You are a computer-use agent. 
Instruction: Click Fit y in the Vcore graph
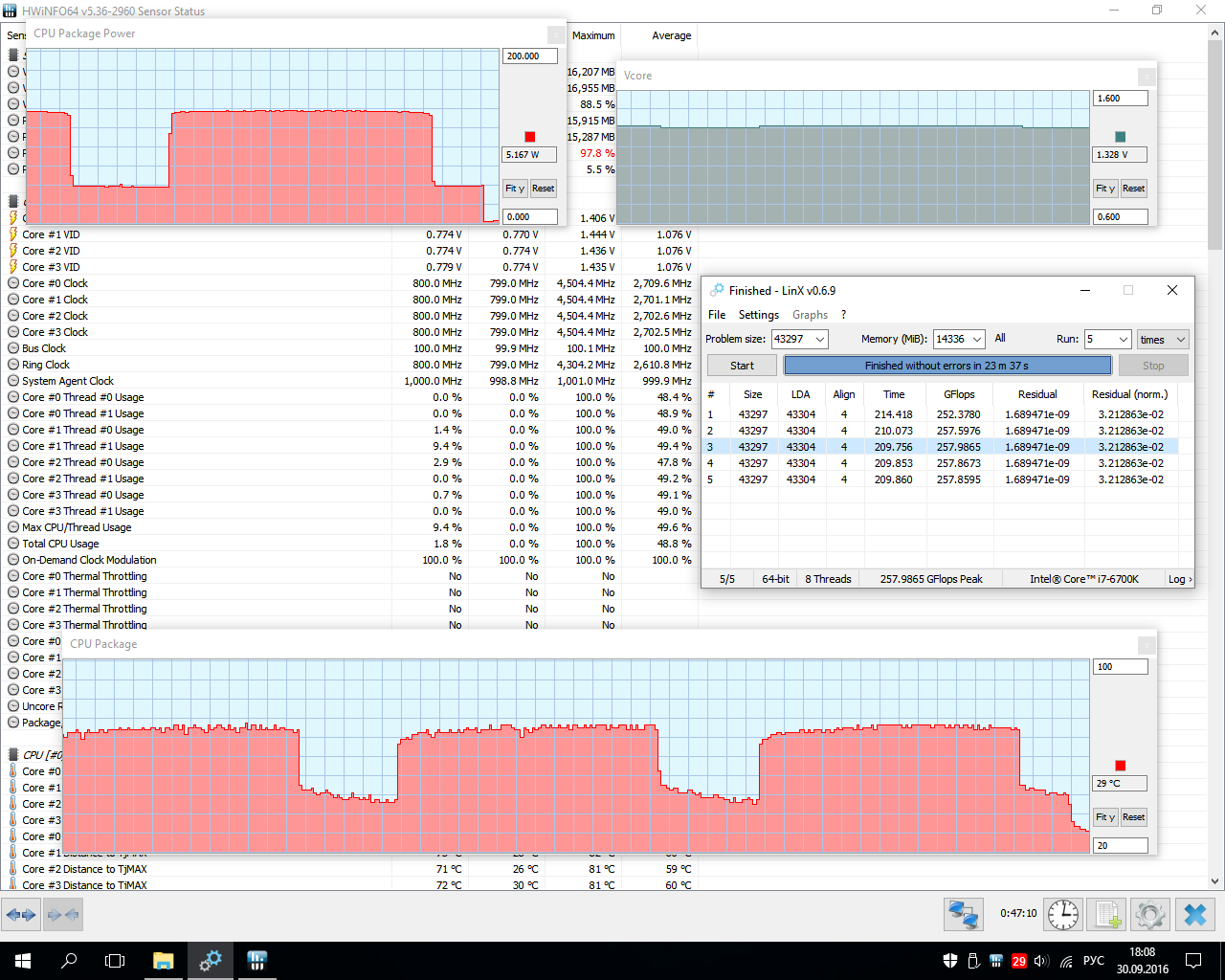point(1105,189)
